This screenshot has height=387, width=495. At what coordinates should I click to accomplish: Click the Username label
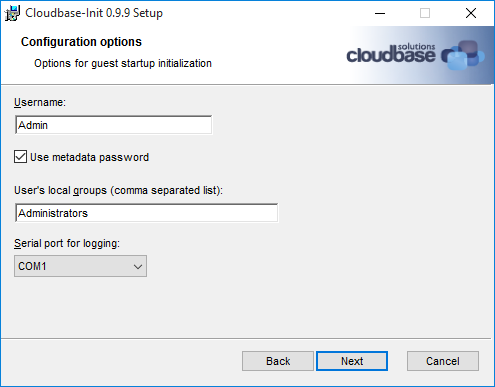[x=40, y=102]
